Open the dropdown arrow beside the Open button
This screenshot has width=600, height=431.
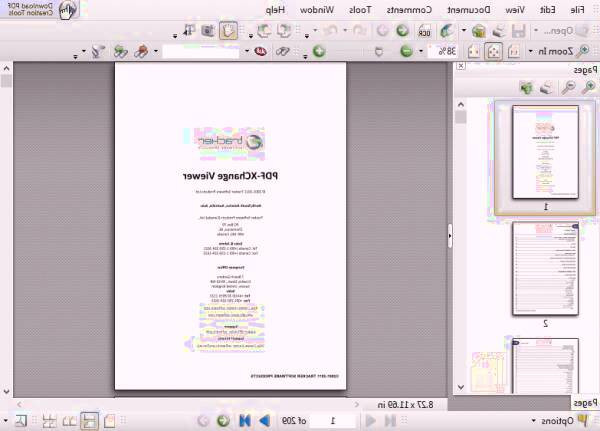(536, 31)
